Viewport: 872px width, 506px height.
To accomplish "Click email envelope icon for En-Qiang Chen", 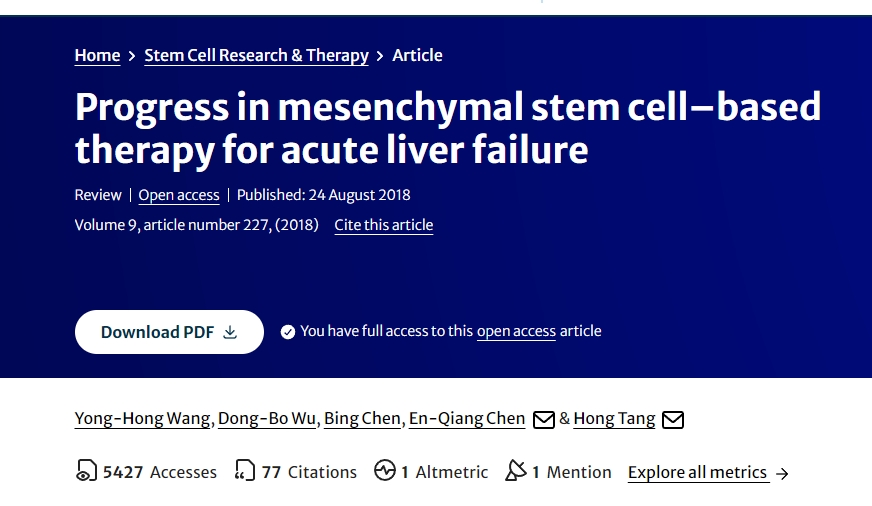I will tap(543, 420).
